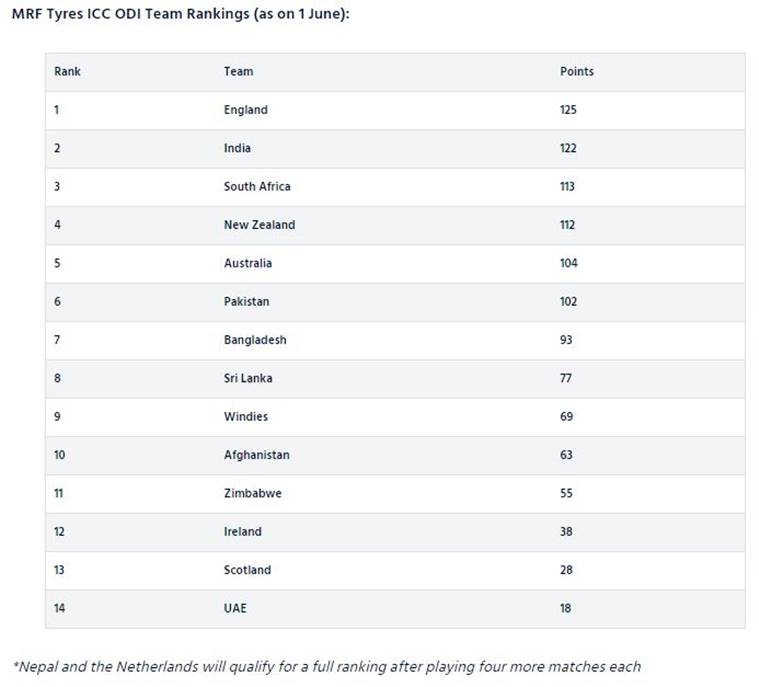Click New Zealand team name
Image resolution: width=759 pixels, height=687 pixels.
coord(259,225)
